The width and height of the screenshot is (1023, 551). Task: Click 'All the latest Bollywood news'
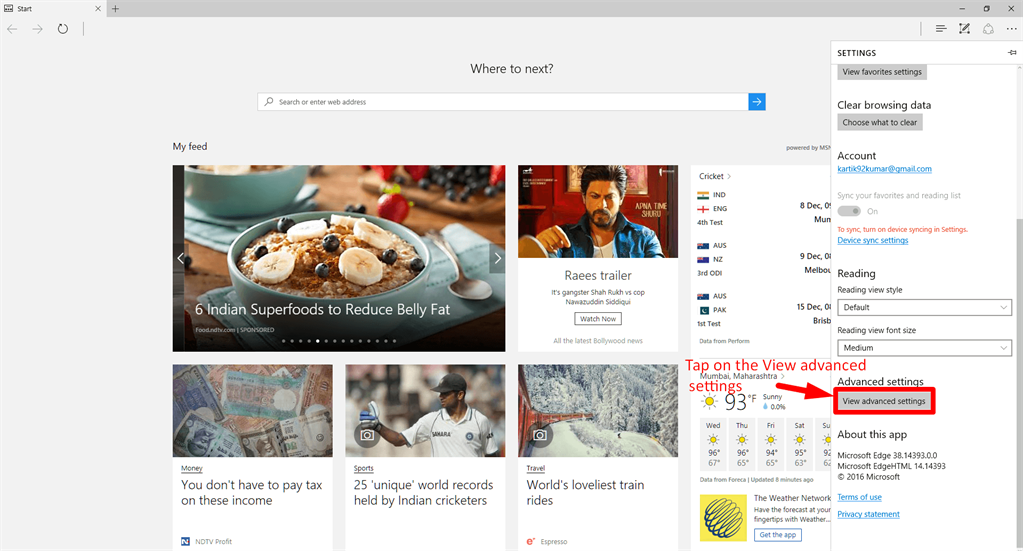tap(598, 340)
